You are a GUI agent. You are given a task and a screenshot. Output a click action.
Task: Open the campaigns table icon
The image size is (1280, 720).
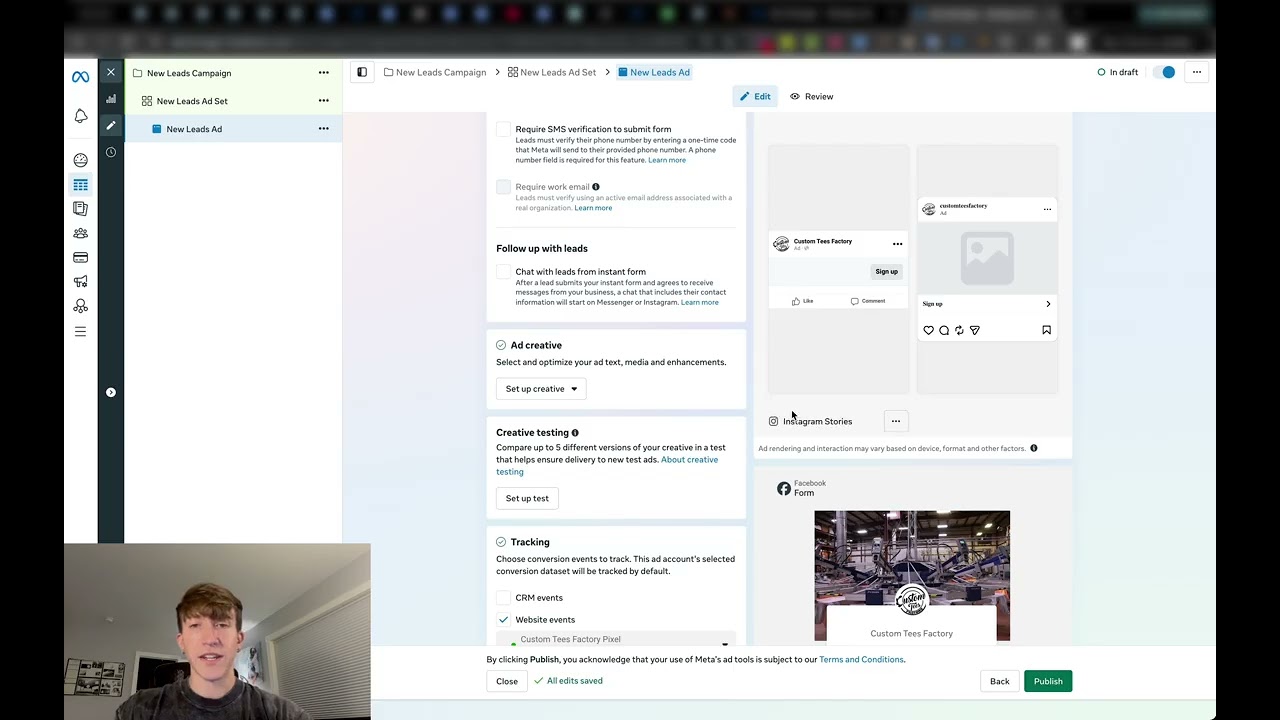tap(80, 185)
